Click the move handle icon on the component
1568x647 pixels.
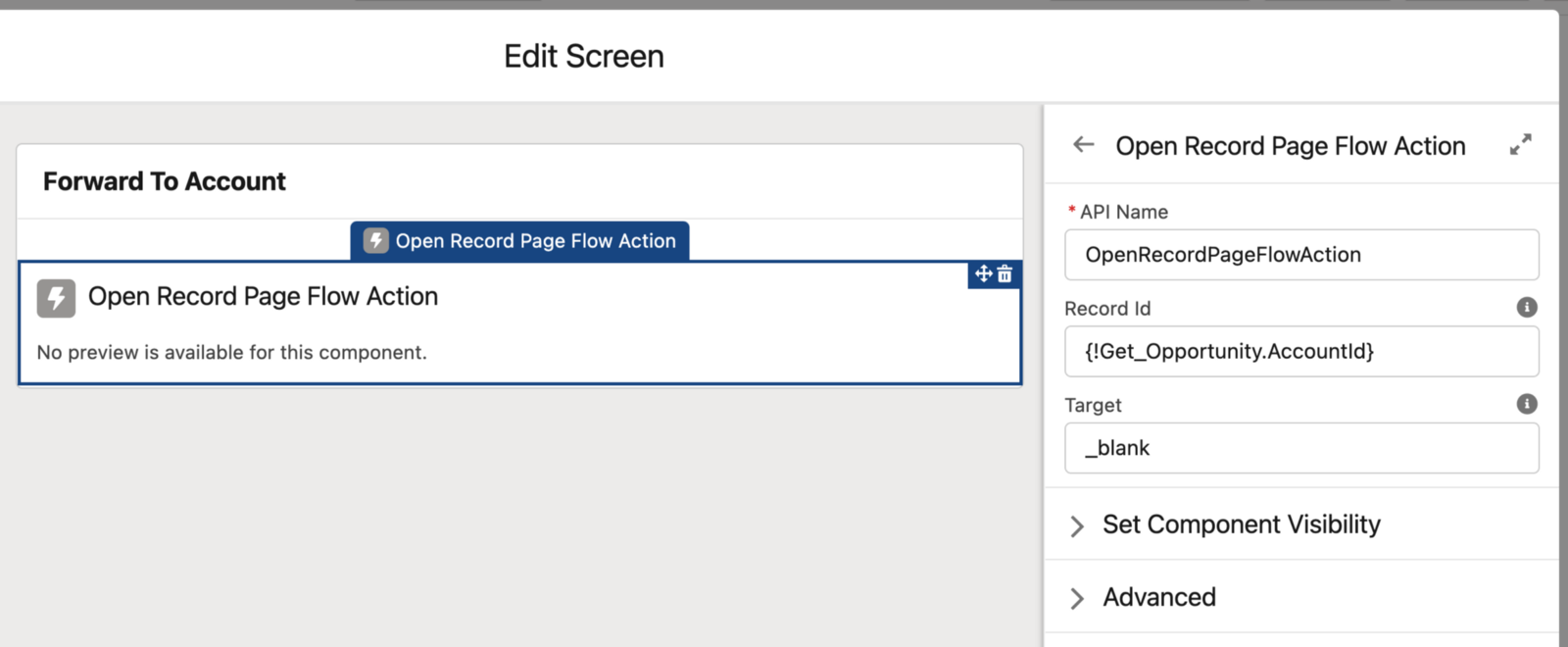point(983,274)
